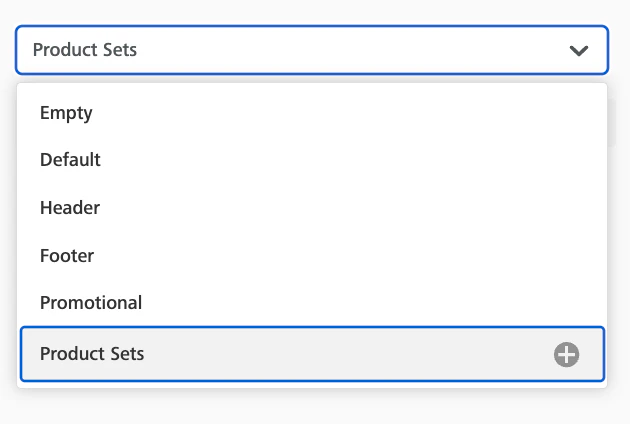Click the selected Product Sets field text
This screenshot has width=630, height=424.
coord(85,50)
